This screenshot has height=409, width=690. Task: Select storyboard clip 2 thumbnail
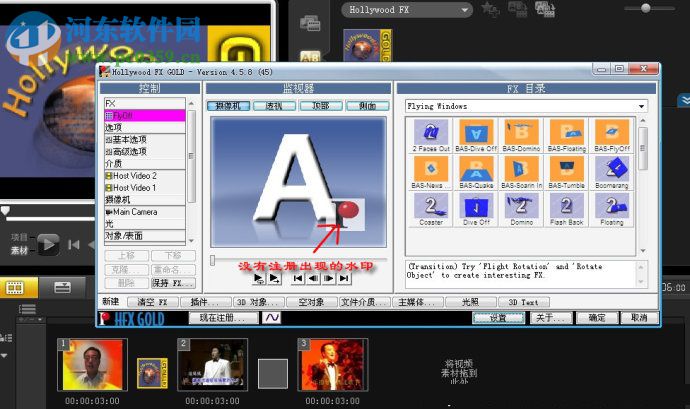213,365
